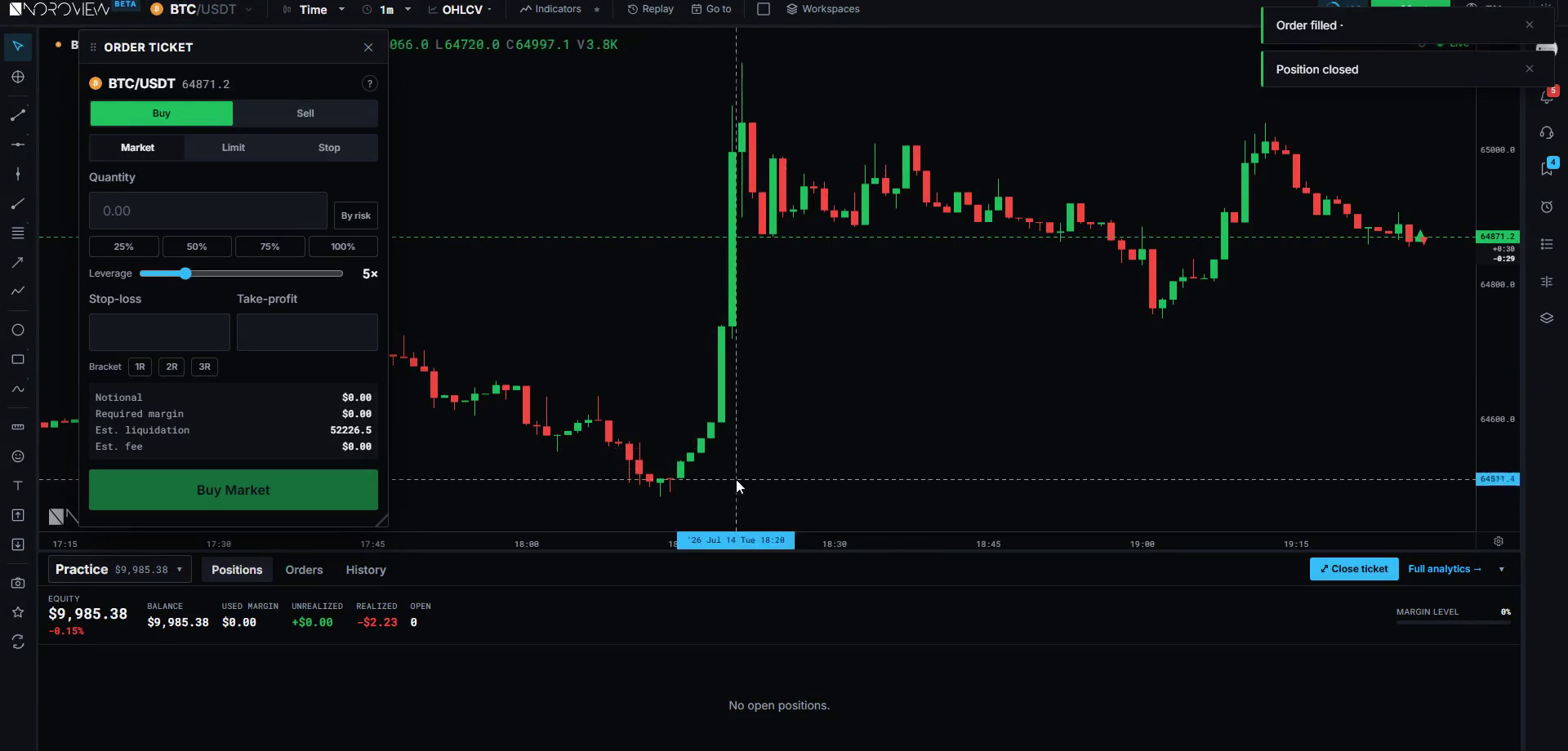Switch to the Stop order tab

[x=329, y=148]
